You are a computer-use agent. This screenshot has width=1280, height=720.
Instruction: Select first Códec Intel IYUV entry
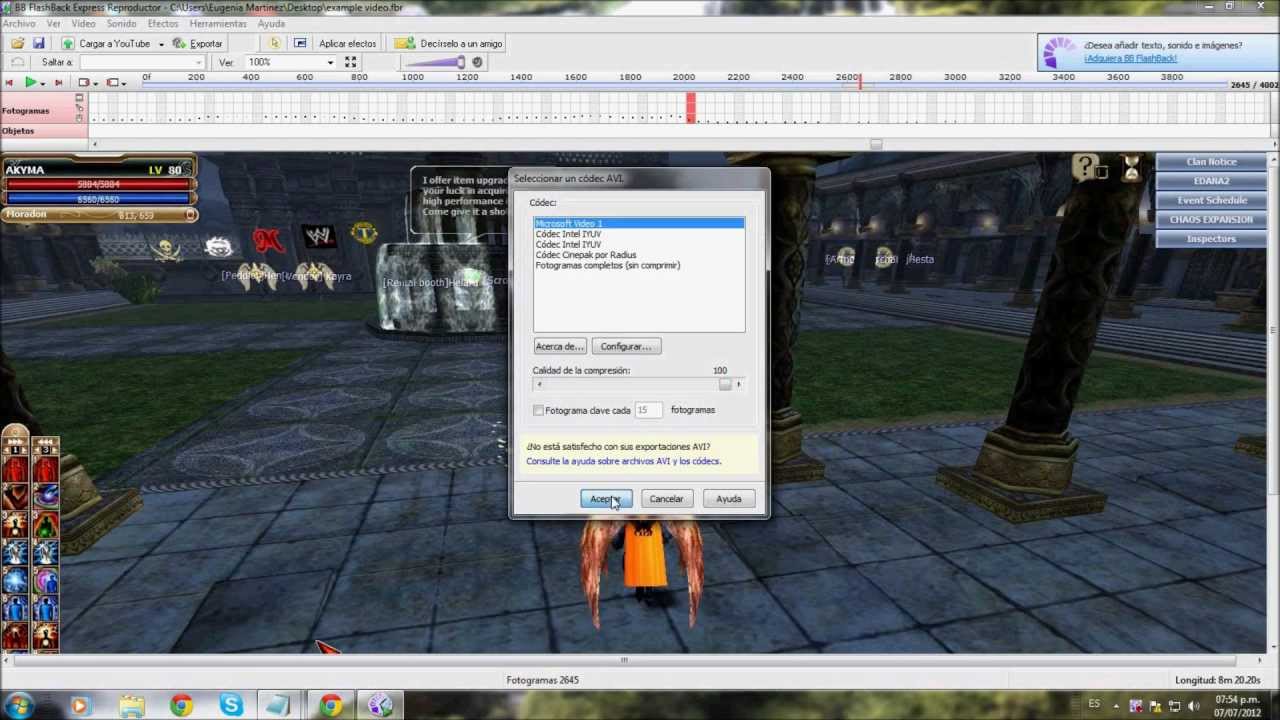coord(639,234)
